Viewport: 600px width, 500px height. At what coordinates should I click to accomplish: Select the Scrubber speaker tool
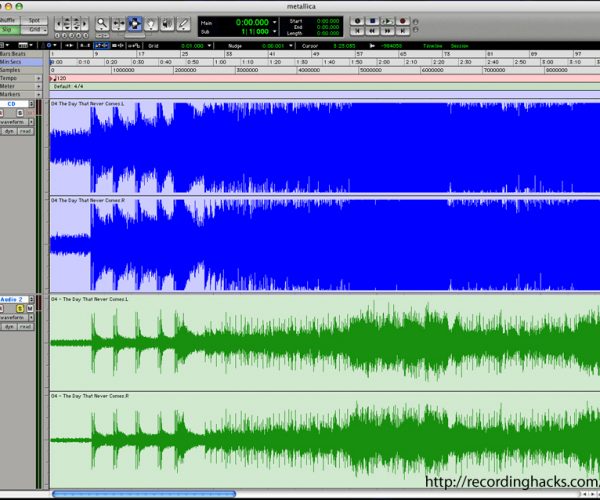pos(167,24)
